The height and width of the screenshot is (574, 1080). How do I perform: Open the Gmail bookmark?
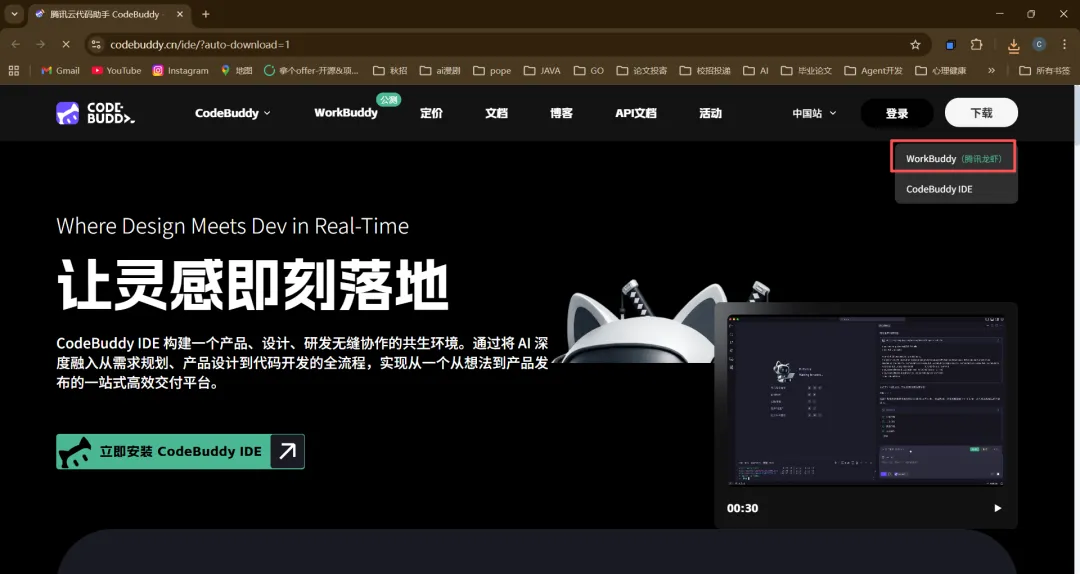click(x=61, y=70)
